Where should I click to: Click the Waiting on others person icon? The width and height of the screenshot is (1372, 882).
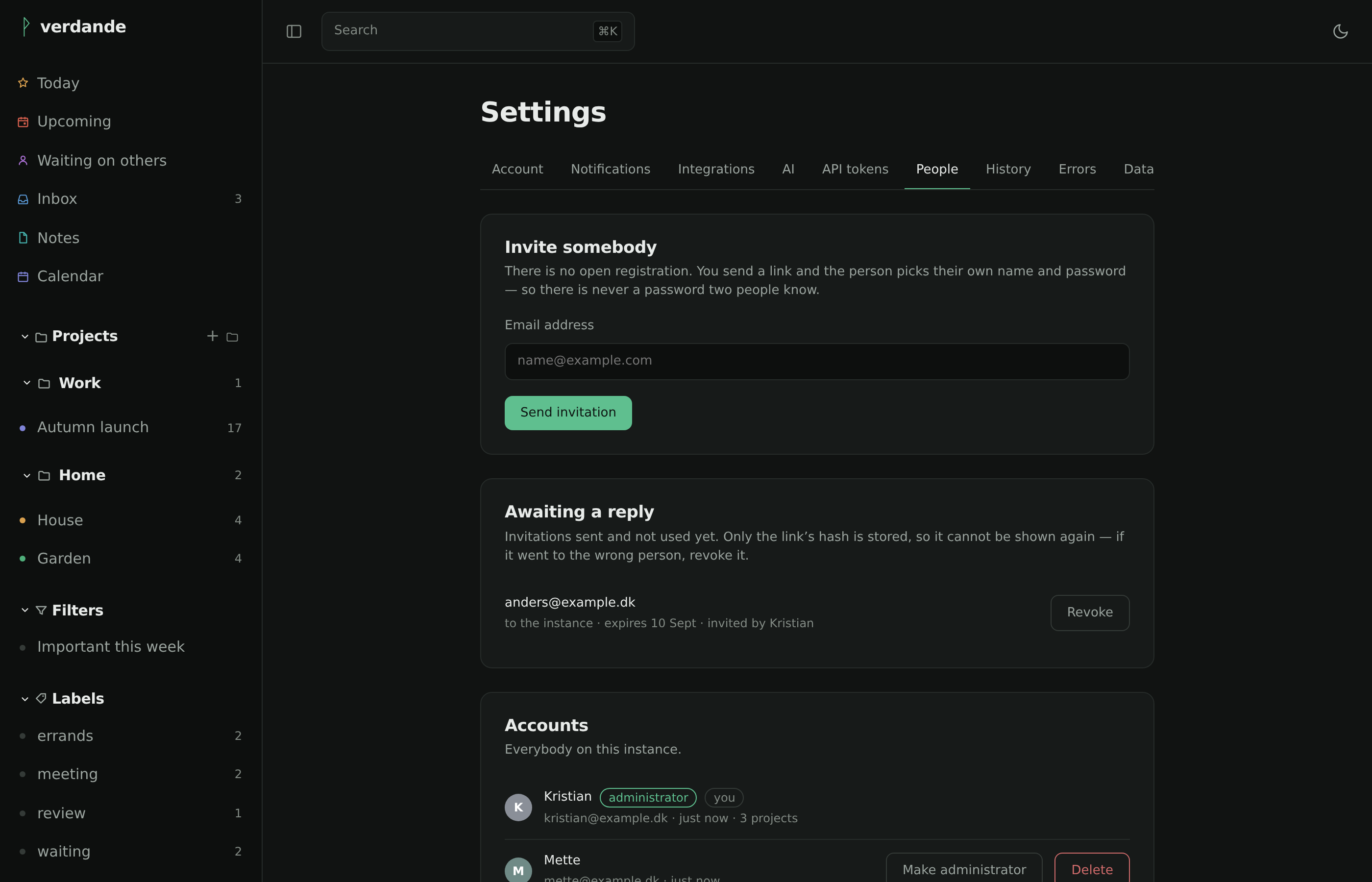click(x=23, y=160)
